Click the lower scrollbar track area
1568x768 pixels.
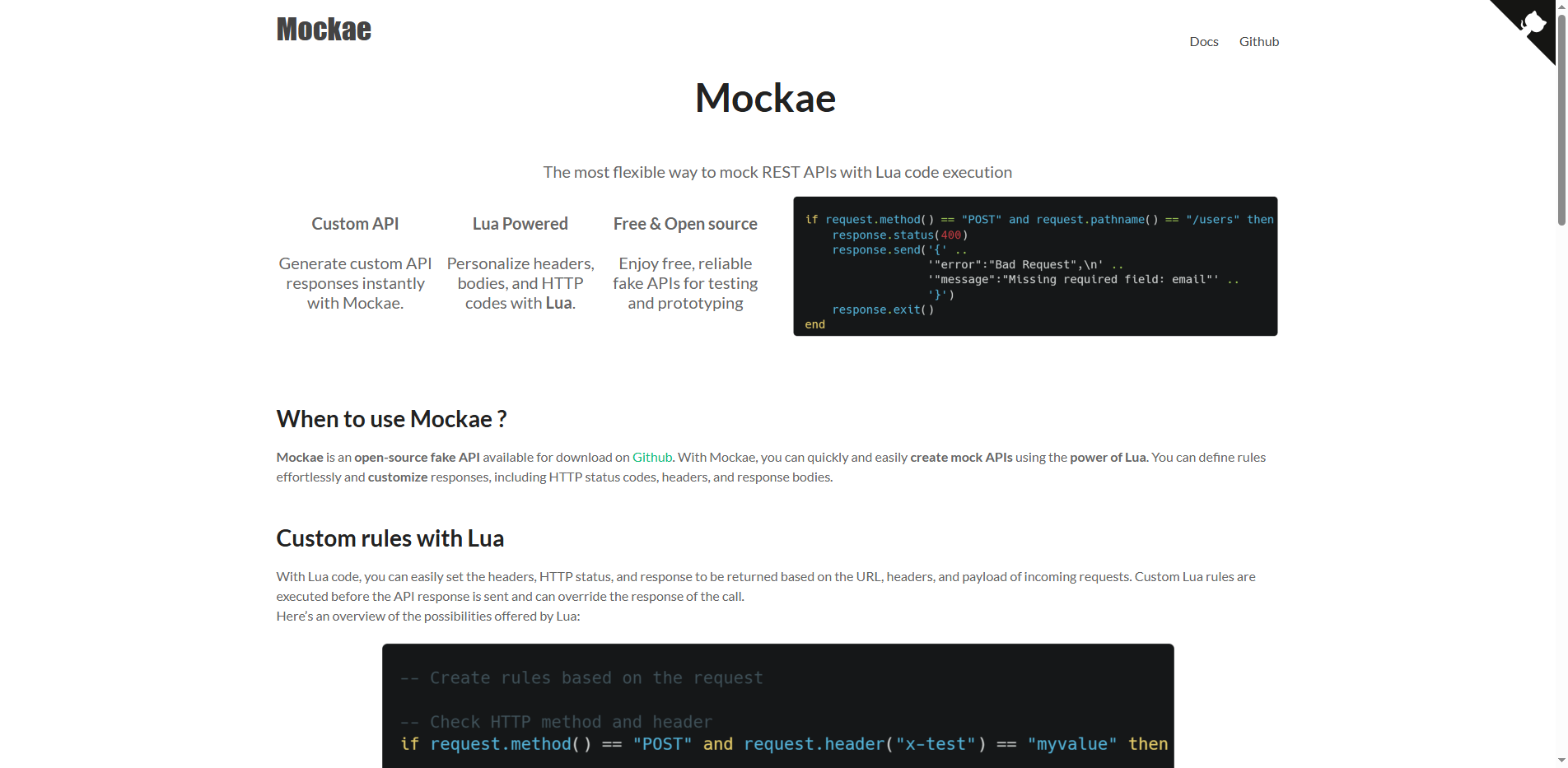tap(1561, 494)
